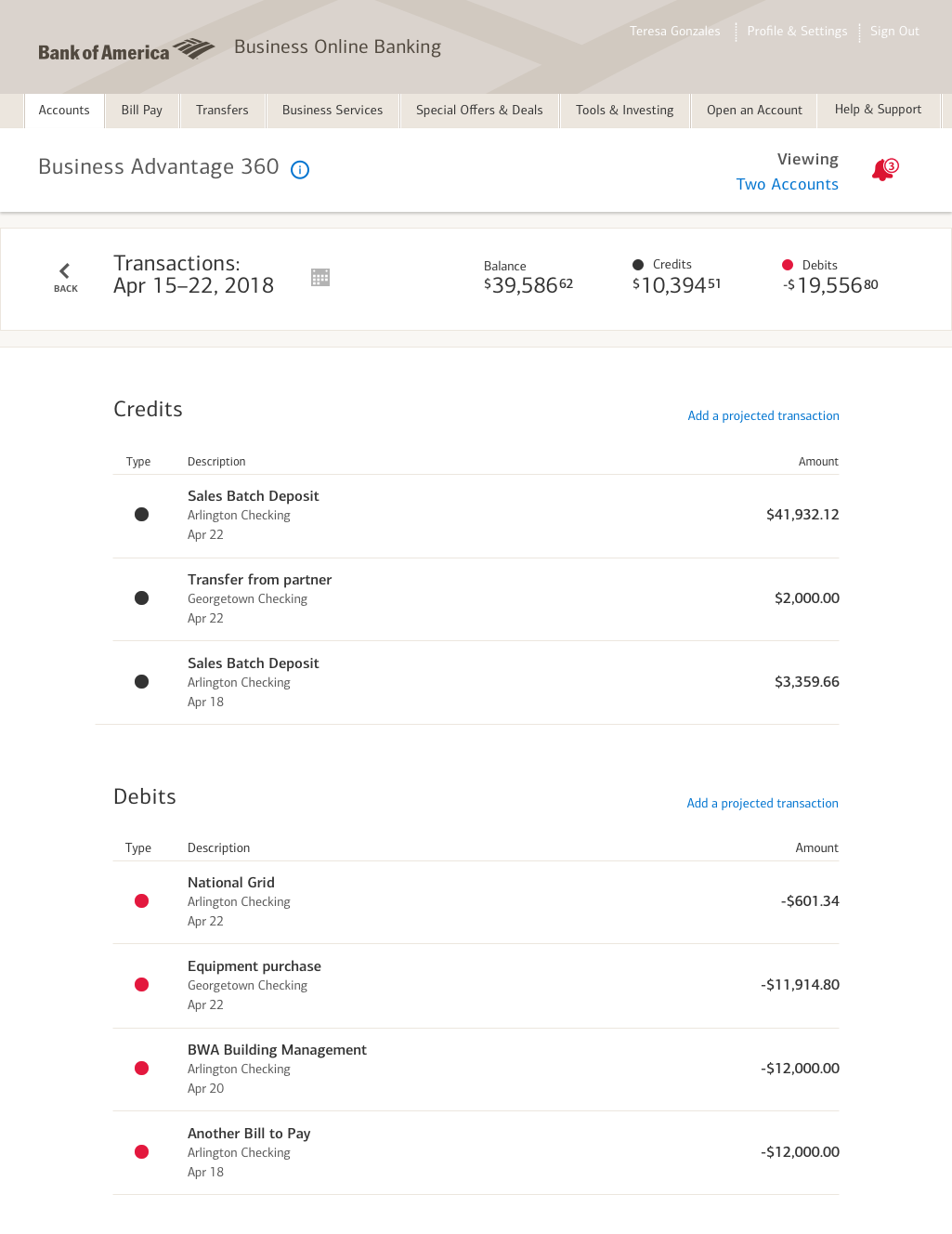Click the red Debits legend dot
Image resolution: width=952 pixels, height=1234 pixels.
pos(788,265)
